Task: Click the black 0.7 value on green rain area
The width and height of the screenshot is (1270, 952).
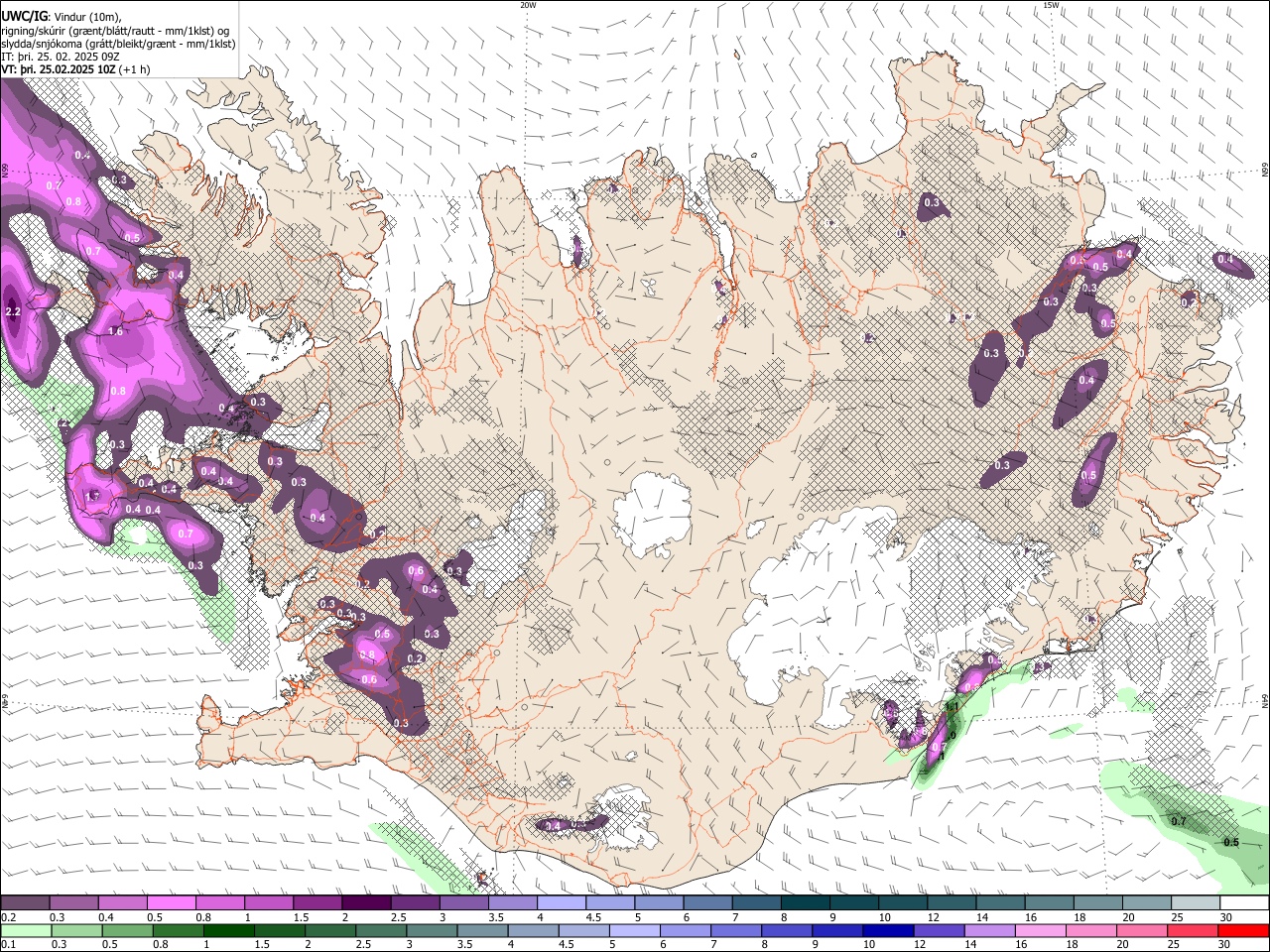Action: tap(1179, 821)
